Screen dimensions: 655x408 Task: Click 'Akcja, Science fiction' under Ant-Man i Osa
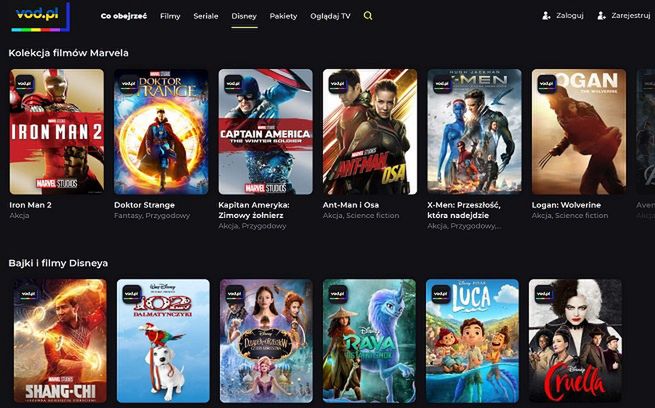(361, 215)
